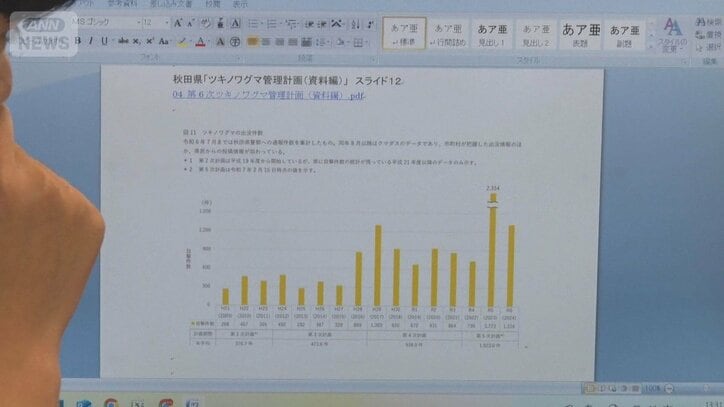Apply subscript formatting

[136, 42]
